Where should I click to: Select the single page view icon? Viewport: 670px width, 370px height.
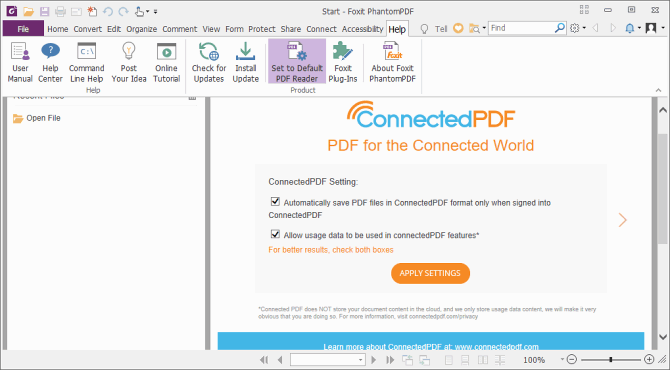point(449,360)
